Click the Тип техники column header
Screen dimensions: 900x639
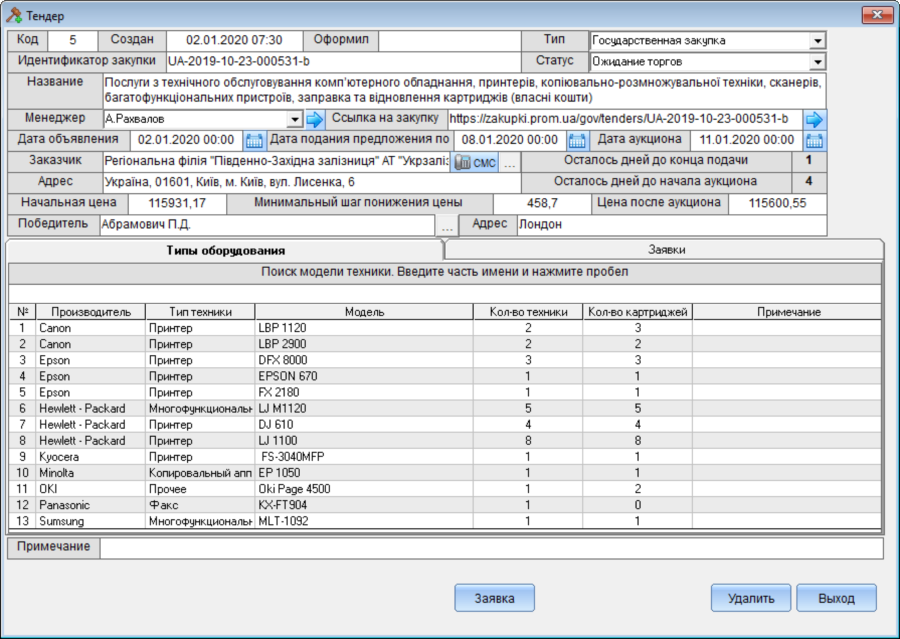[x=200, y=312]
